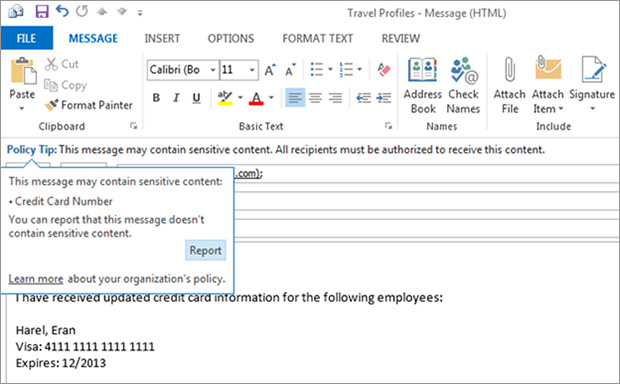Image resolution: width=620 pixels, height=384 pixels.
Task: Open the FILE tab
Action: (26, 38)
